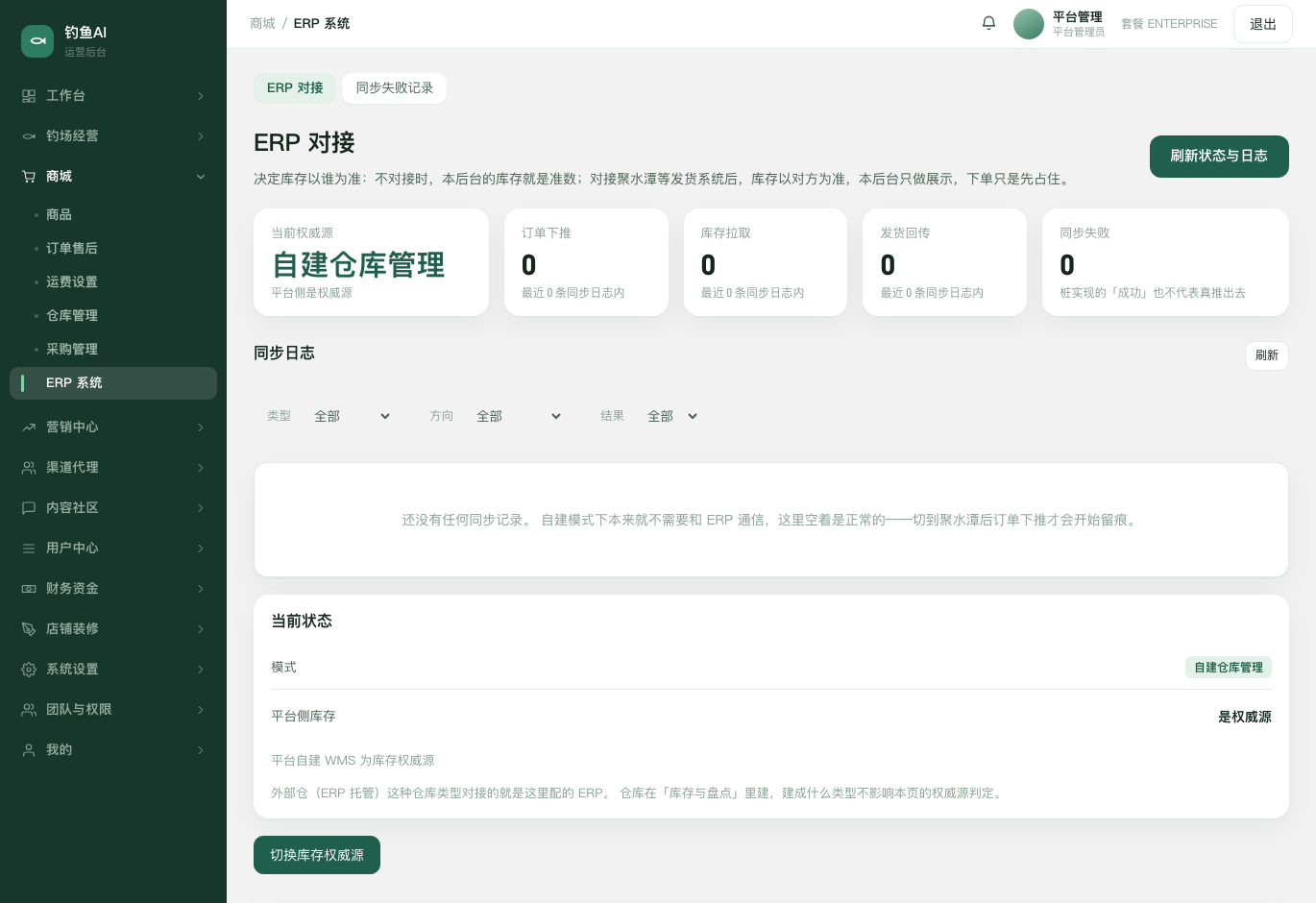Click the 系统设置 gear icon

point(29,670)
